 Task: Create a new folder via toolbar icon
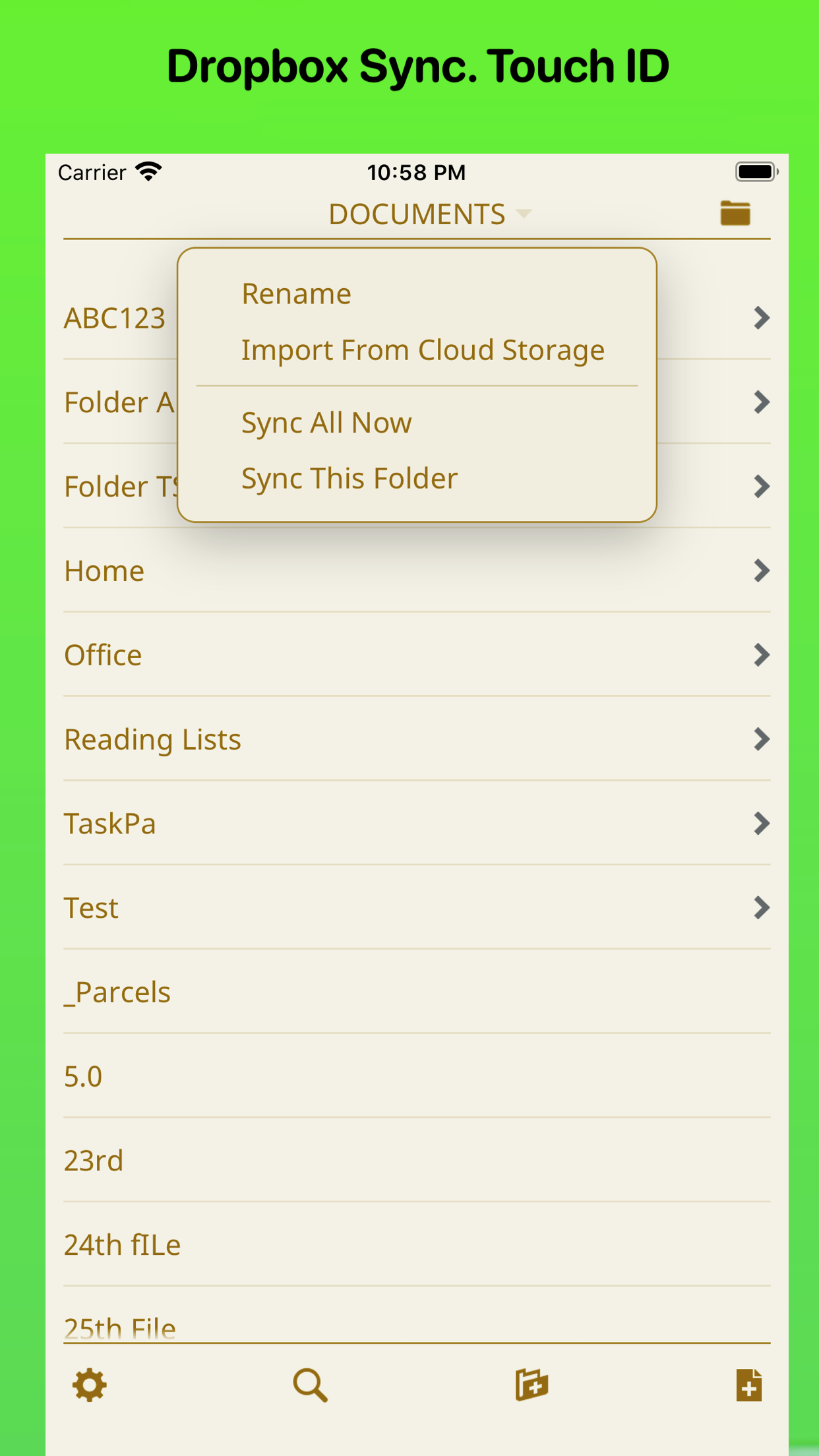click(531, 1385)
